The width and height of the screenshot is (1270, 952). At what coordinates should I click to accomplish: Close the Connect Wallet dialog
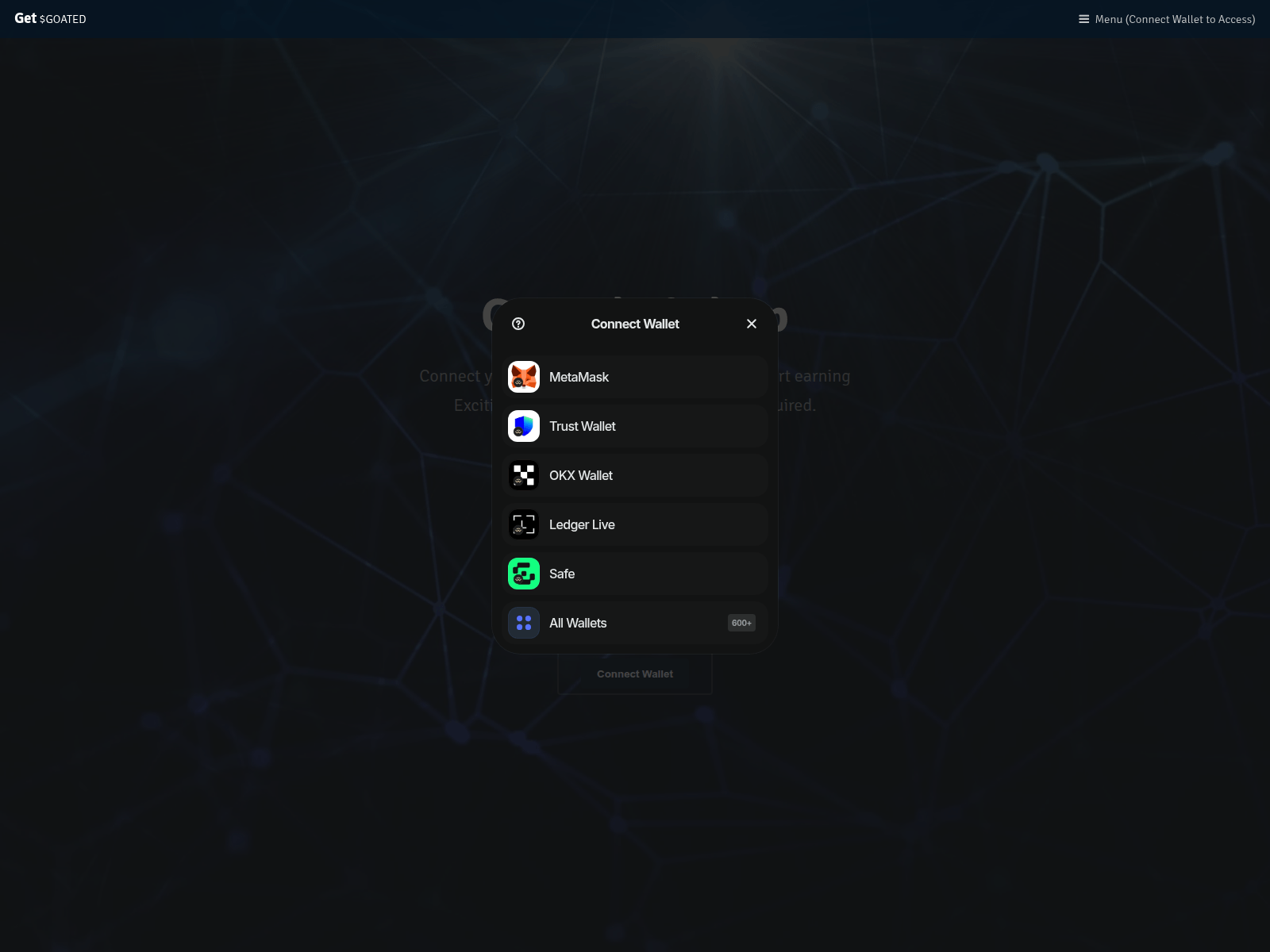pos(752,324)
